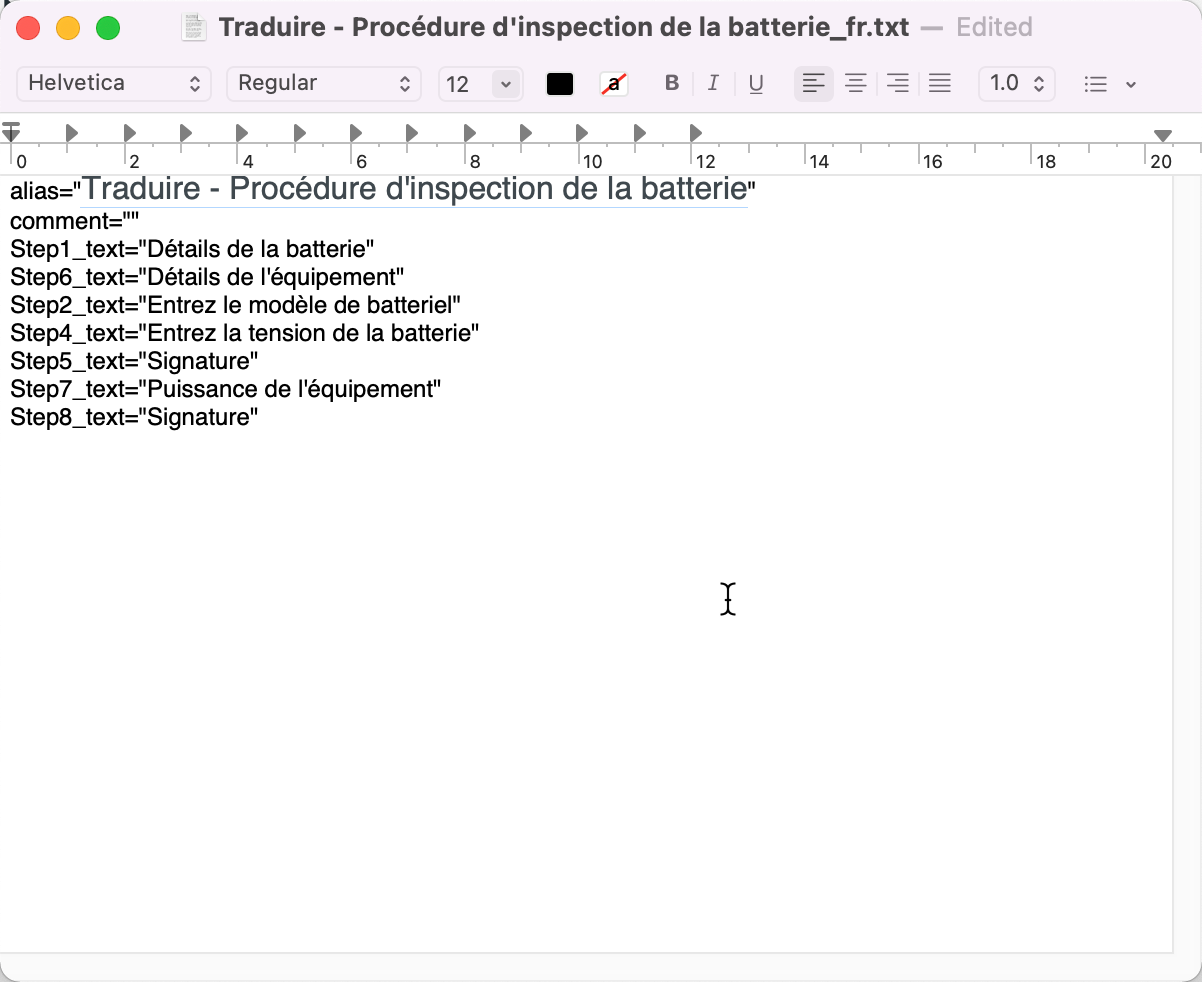
Task: Open the Regular typeface dropdown
Action: point(323,83)
